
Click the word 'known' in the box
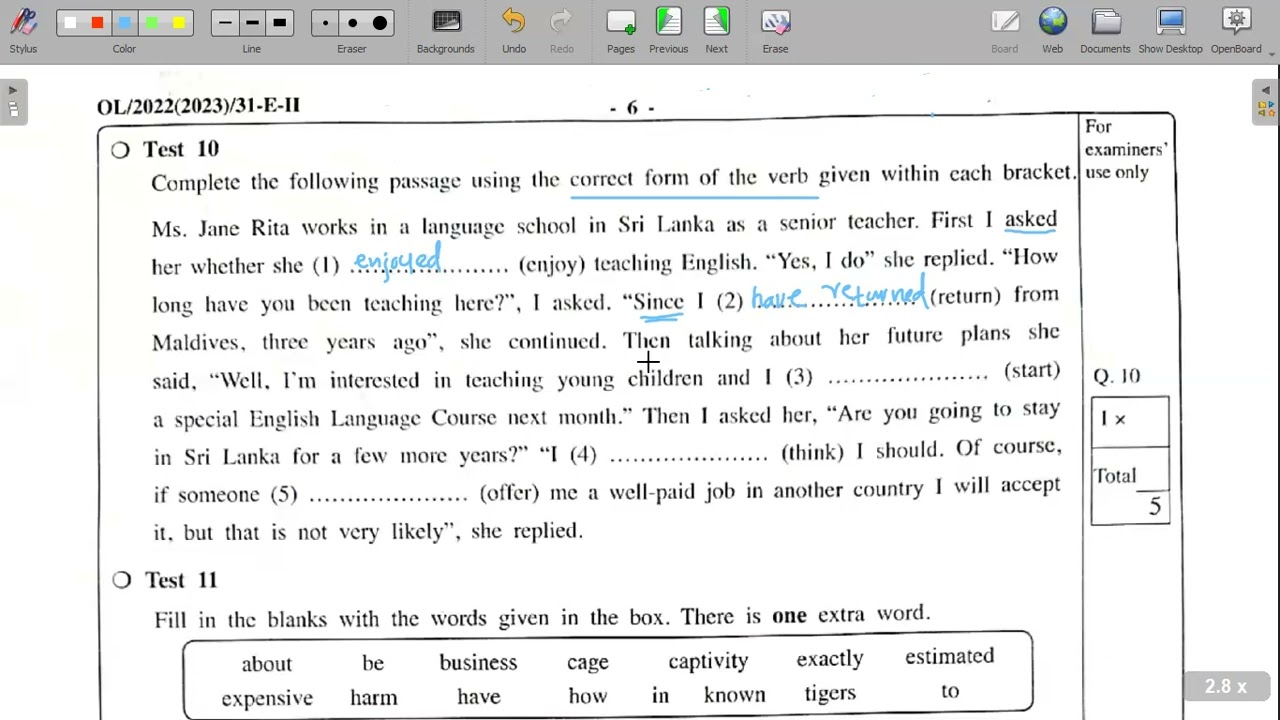pos(734,694)
